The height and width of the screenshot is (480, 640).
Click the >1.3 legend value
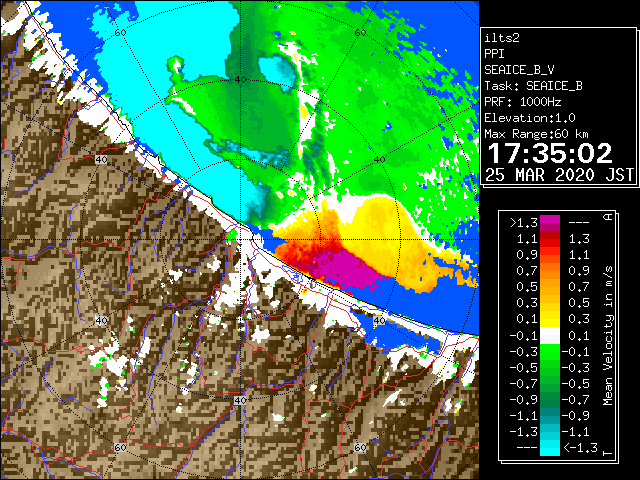[524, 223]
